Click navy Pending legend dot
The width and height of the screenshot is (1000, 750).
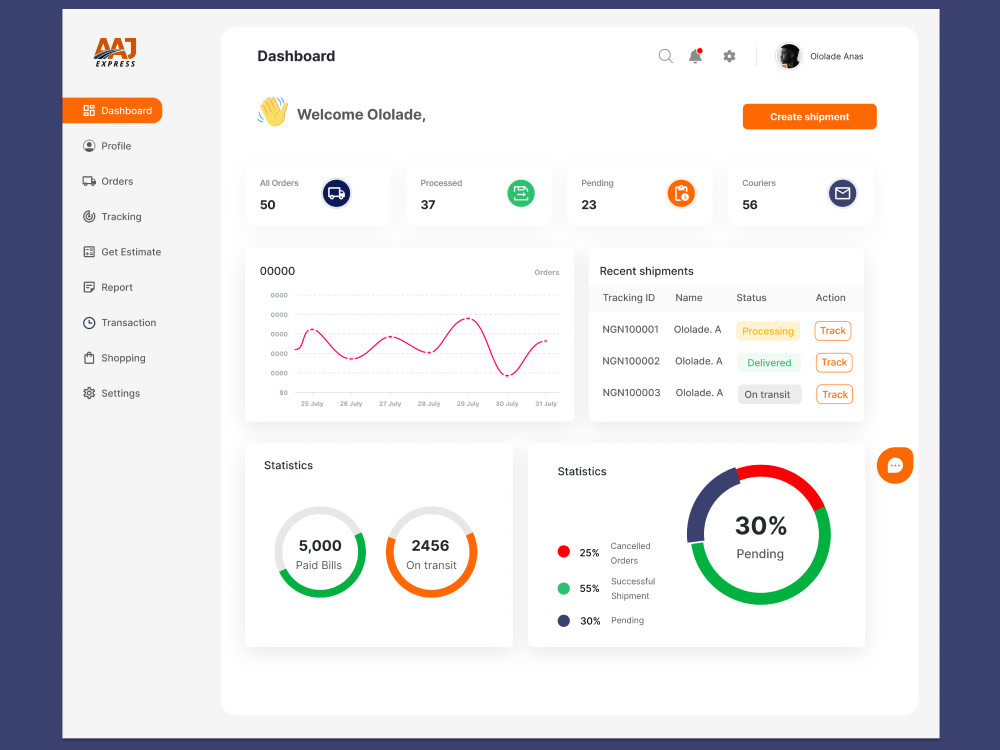(564, 621)
